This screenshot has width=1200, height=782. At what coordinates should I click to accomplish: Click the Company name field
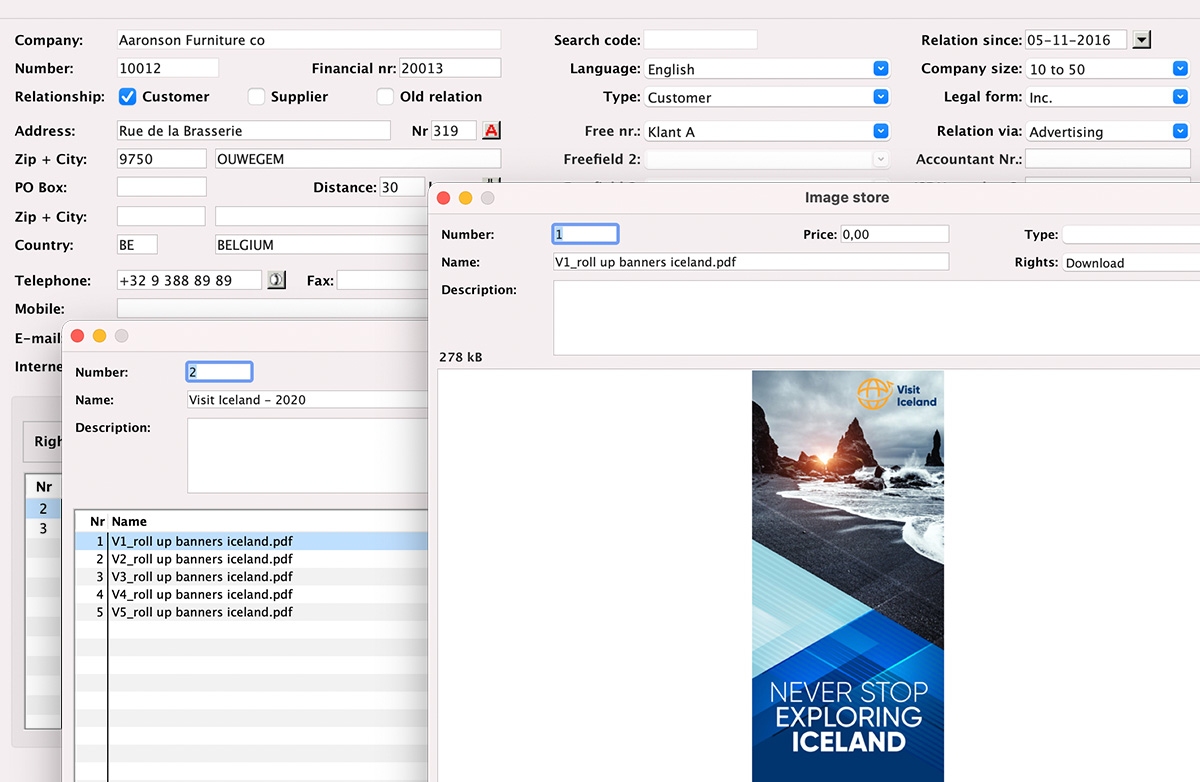tap(309, 40)
